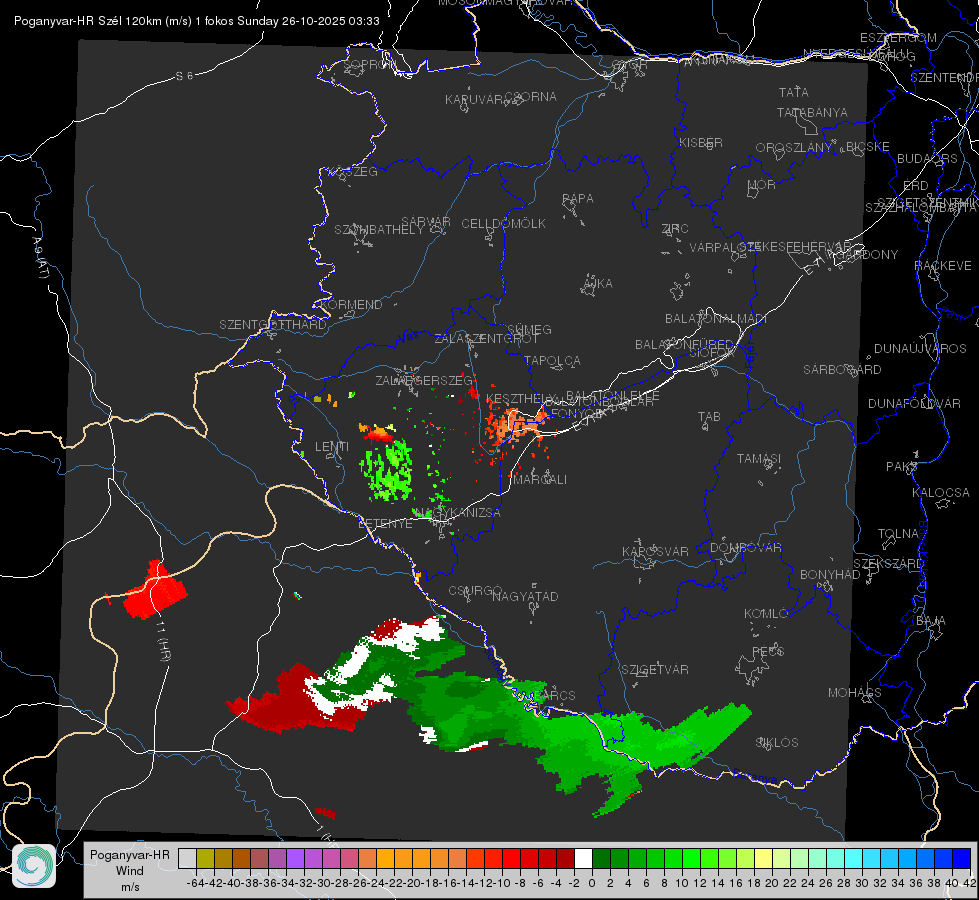Image resolution: width=979 pixels, height=900 pixels.
Task: Click the TAPOLCA town label
Action: pos(552,361)
